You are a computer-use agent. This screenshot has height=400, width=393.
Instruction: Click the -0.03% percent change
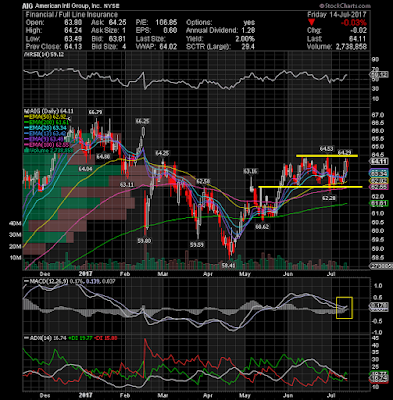[x=354, y=23]
